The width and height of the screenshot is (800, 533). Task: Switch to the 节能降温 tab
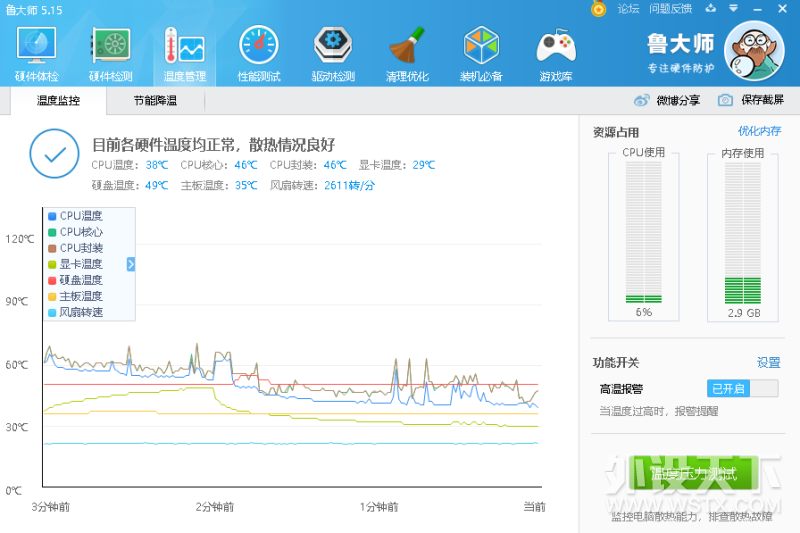pos(155,100)
